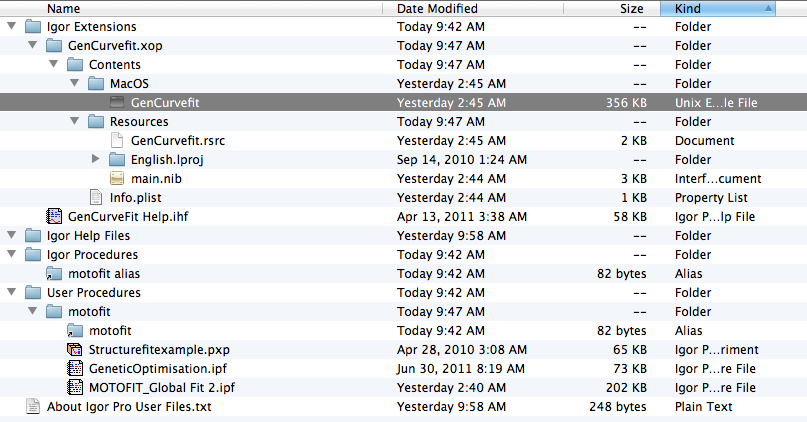Select the GenCurvefit.rsrc document row
This screenshot has height=422, width=807.
click(404, 140)
